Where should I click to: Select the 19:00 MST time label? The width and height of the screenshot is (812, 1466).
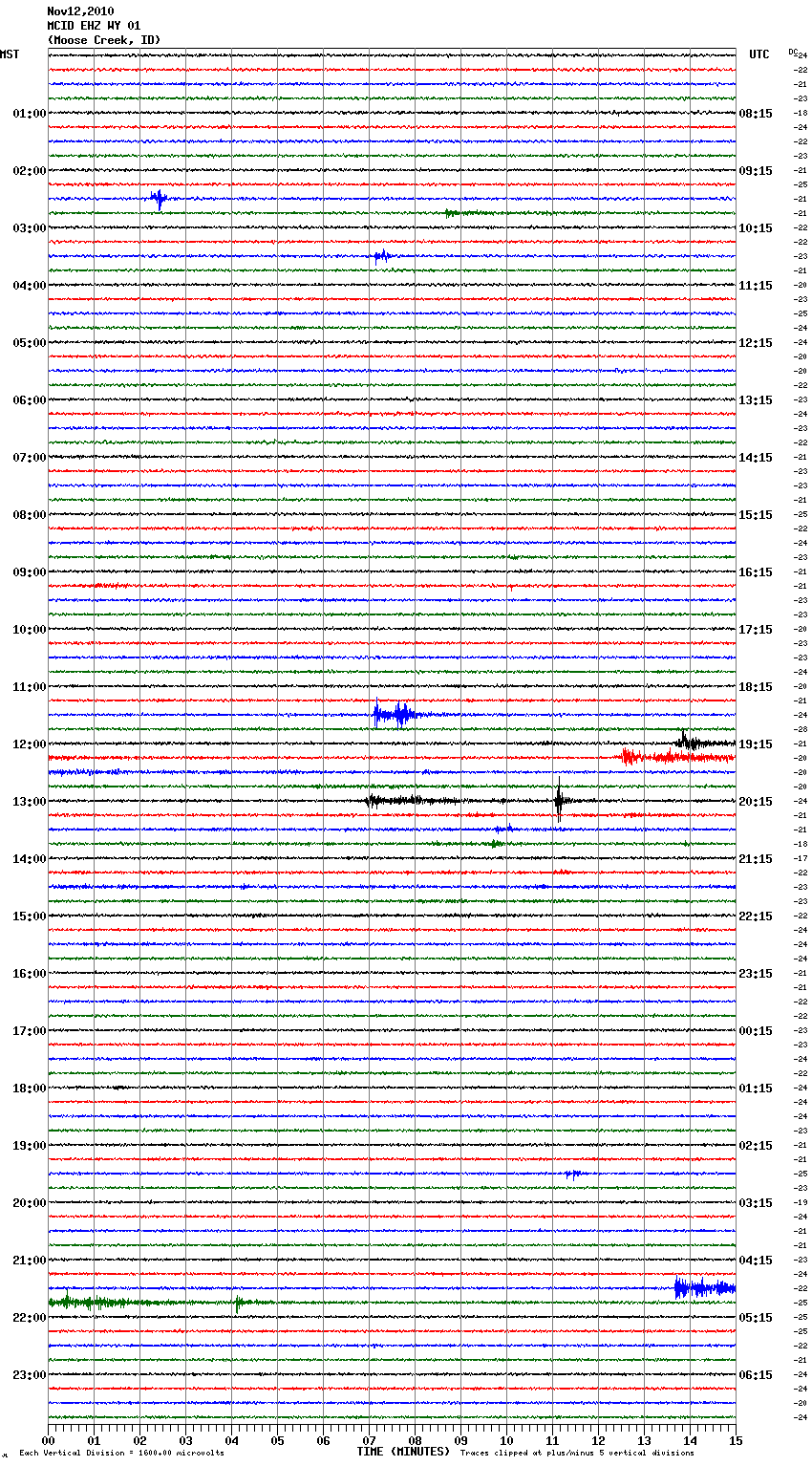[30, 1146]
